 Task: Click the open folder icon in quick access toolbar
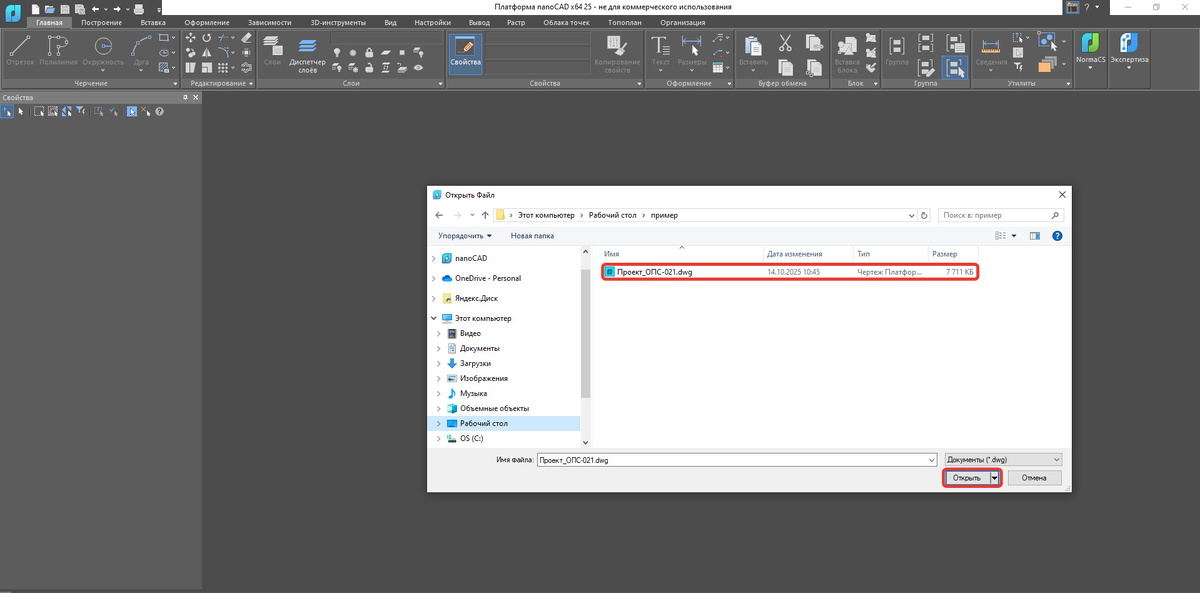click(x=49, y=8)
